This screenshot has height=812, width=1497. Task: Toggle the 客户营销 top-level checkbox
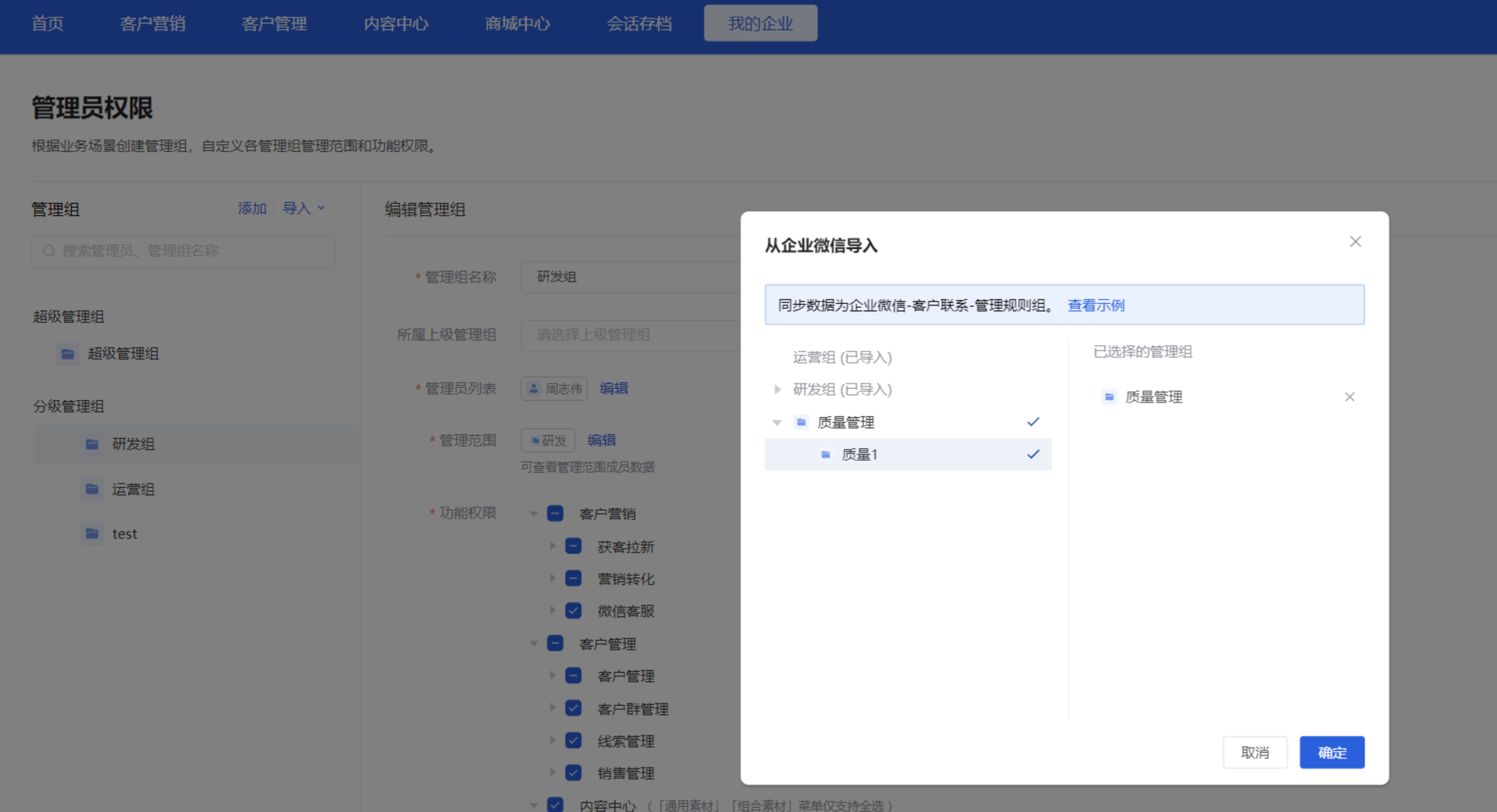[555, 513]
